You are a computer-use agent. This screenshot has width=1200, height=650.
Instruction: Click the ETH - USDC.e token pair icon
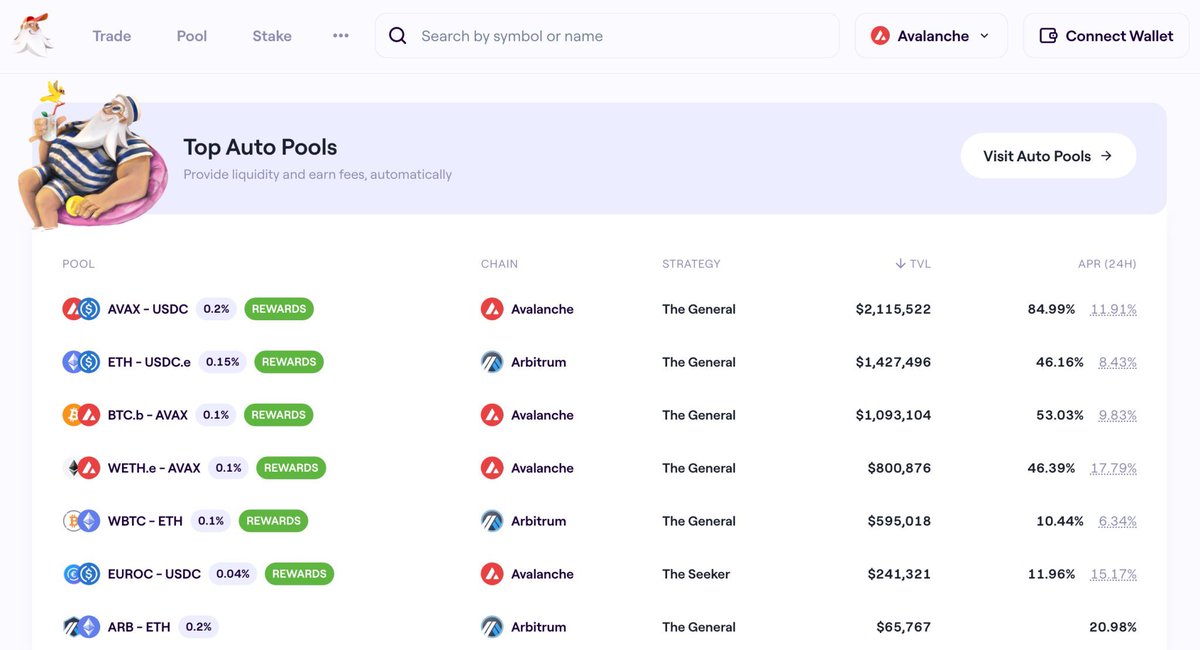pos(81,362)
